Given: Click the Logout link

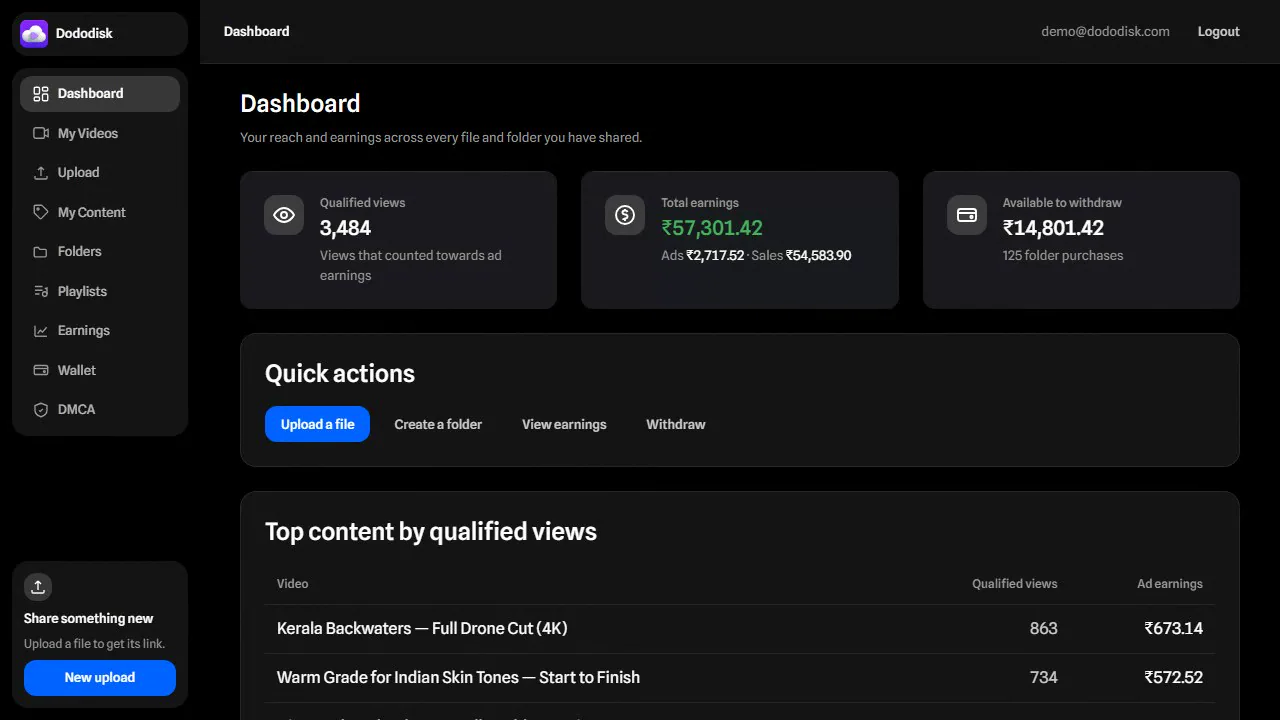Looking at the screenshot, I should click(x=1219, y=32).
